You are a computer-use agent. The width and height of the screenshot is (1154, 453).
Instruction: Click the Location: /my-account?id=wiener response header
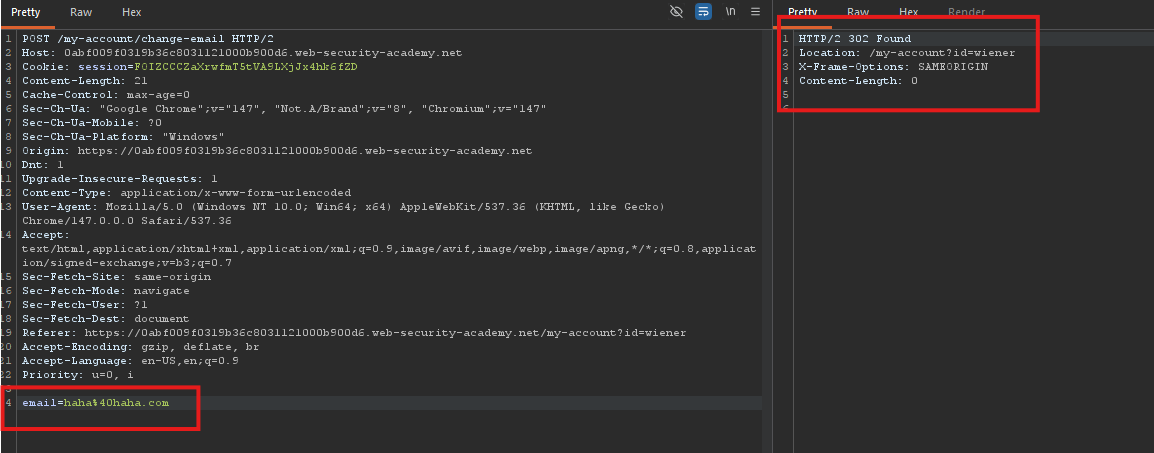coord(907,53)
